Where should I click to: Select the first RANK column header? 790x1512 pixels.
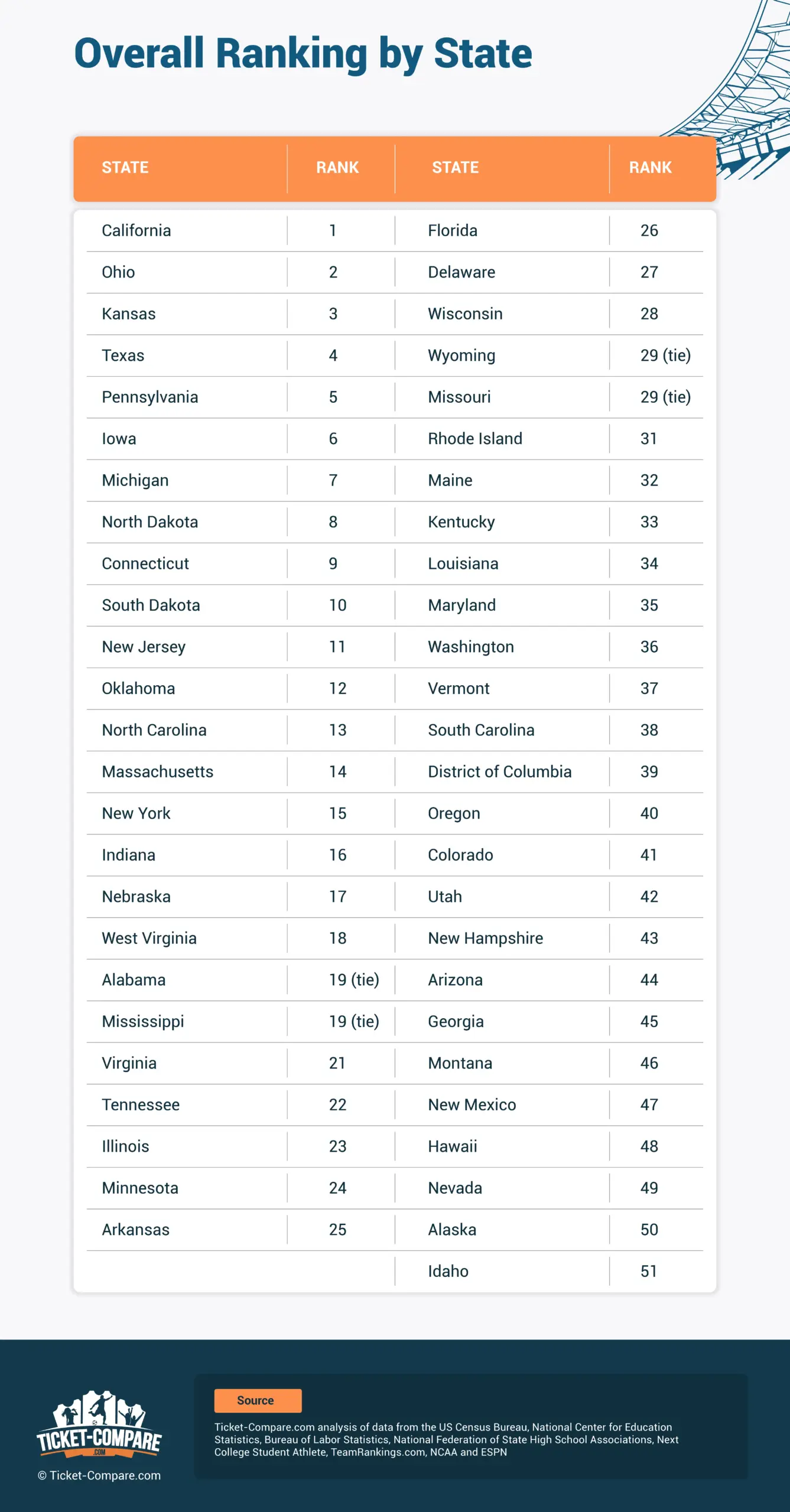[337, 168]
